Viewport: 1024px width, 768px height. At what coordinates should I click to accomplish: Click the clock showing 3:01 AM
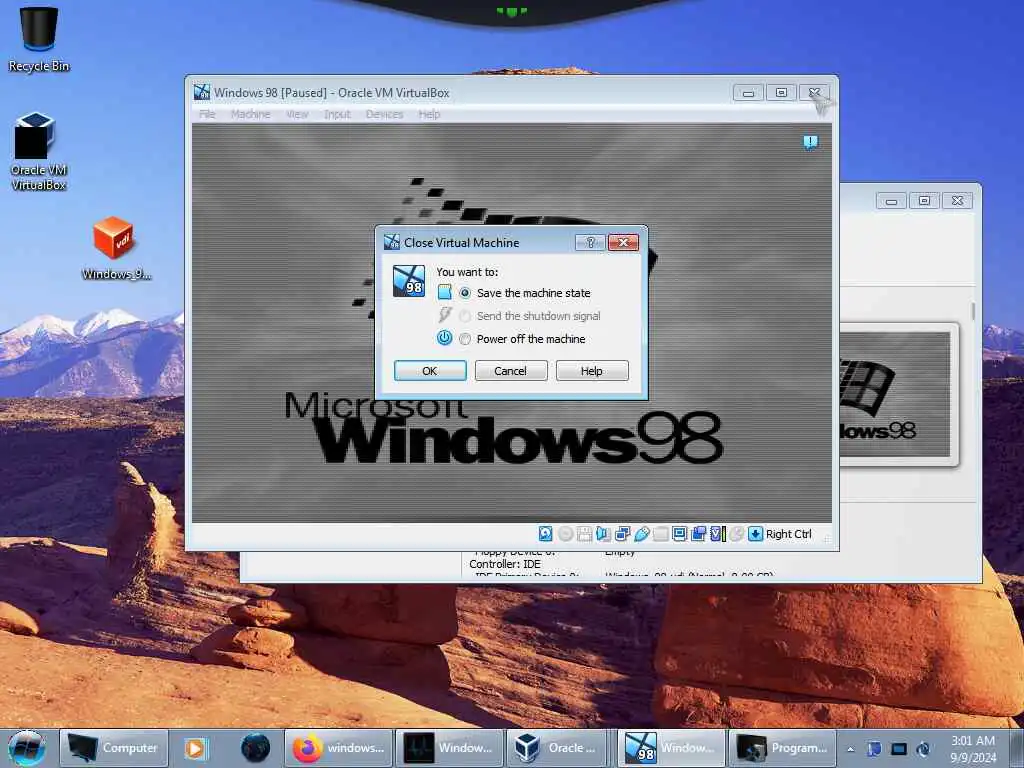click(x=973, y=749)
